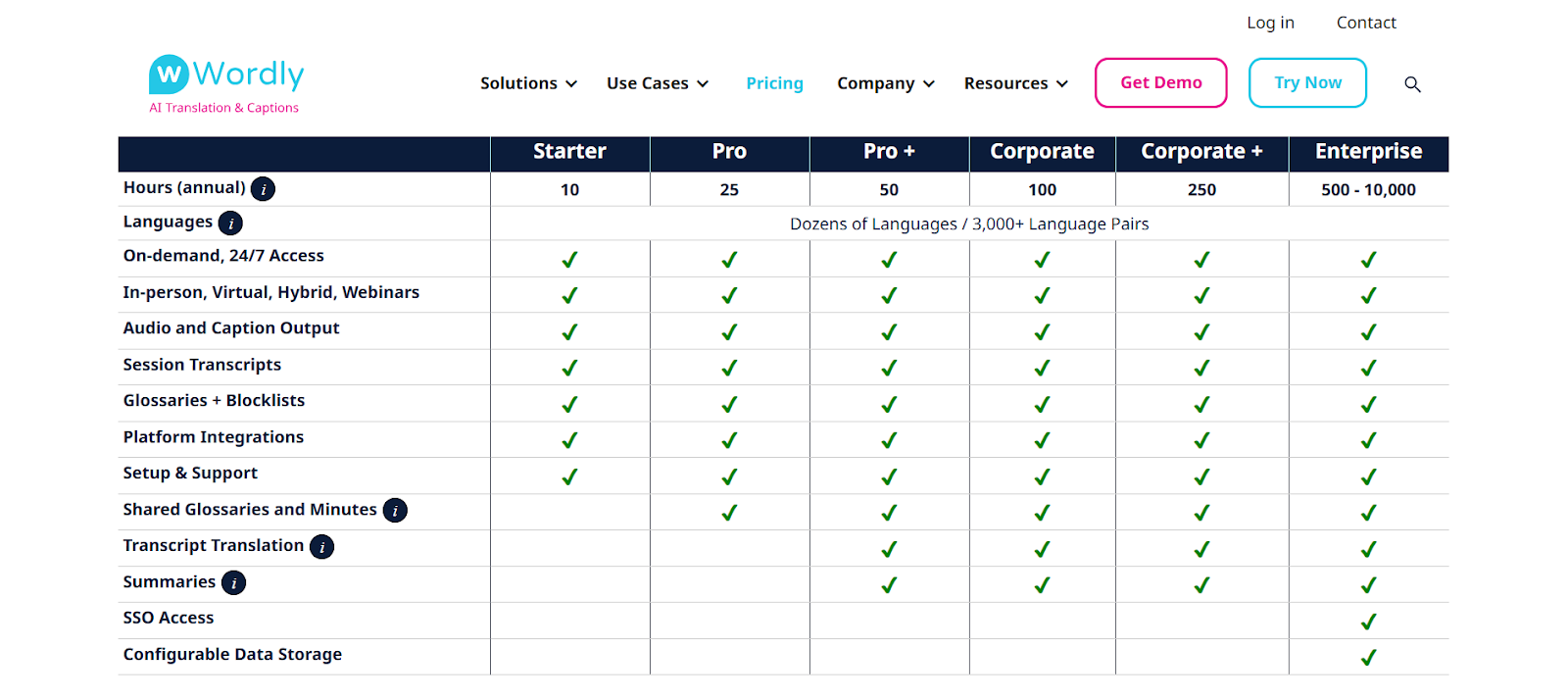Click Corporate checkmark for In-person, Virtual, Hybrid, Webinars
This screenshot has width=1568, height=700.
1042,295
